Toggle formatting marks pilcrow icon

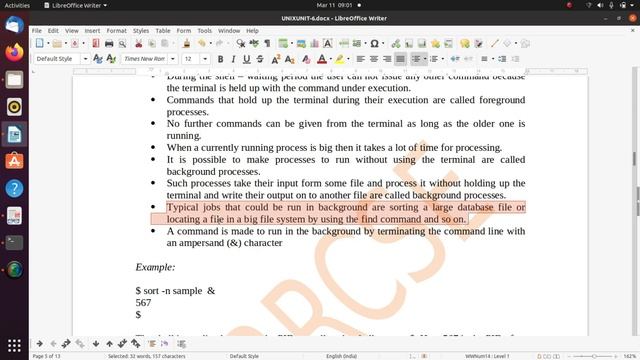tap(267, 43)
